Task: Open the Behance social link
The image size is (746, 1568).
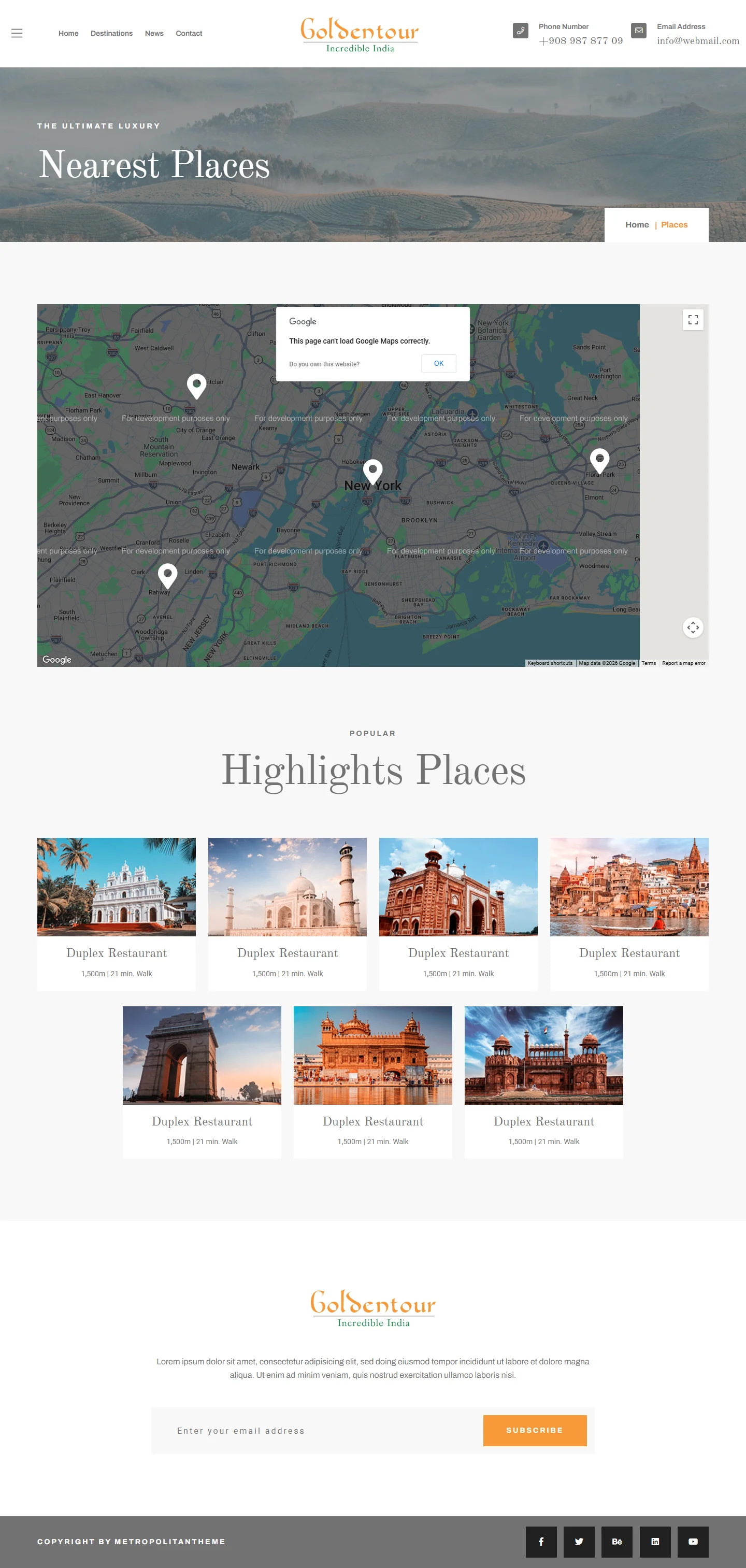Action: [x=616, y=1542]
